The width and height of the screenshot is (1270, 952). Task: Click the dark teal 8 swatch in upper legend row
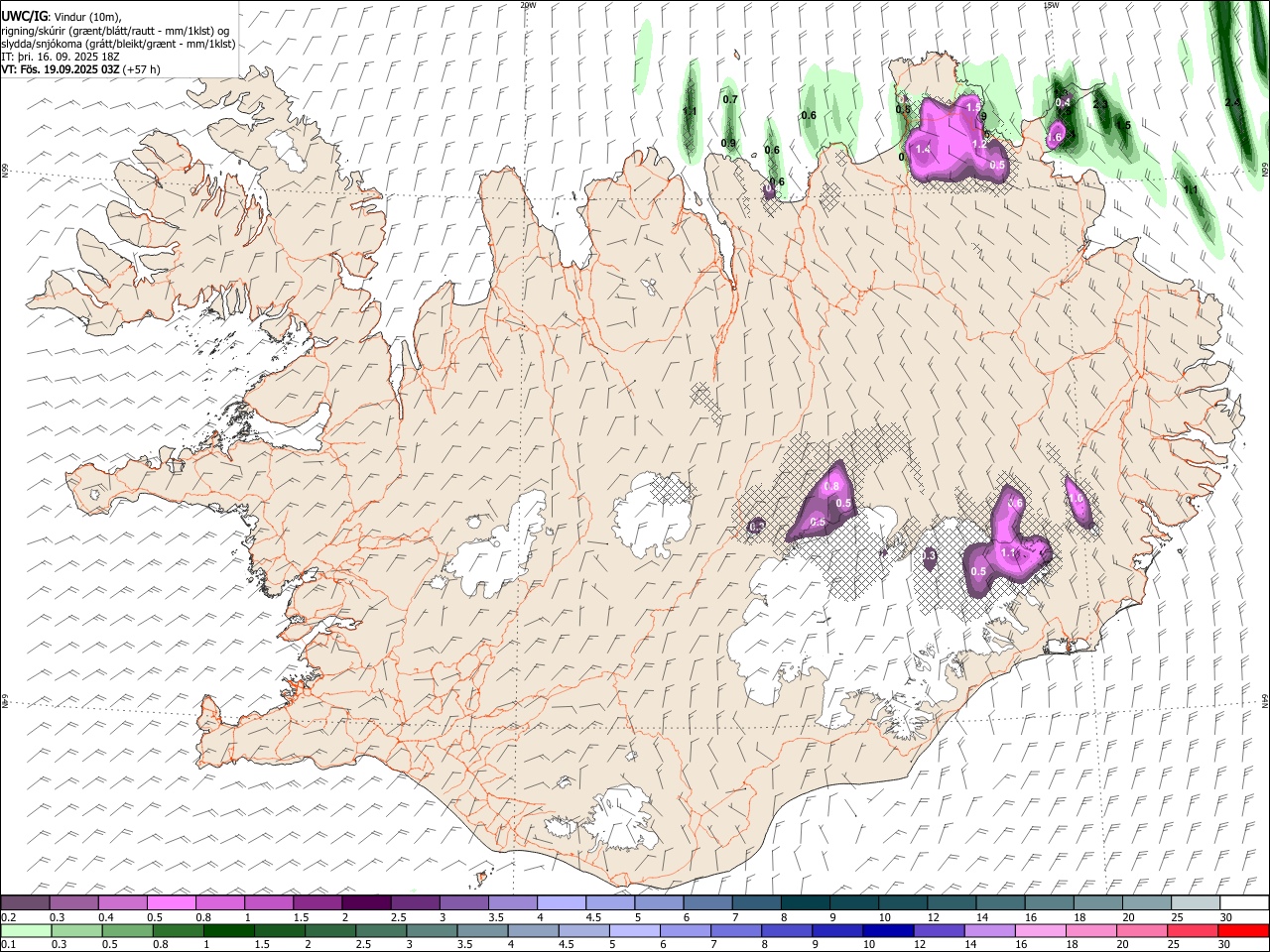[x=806, y=903]
